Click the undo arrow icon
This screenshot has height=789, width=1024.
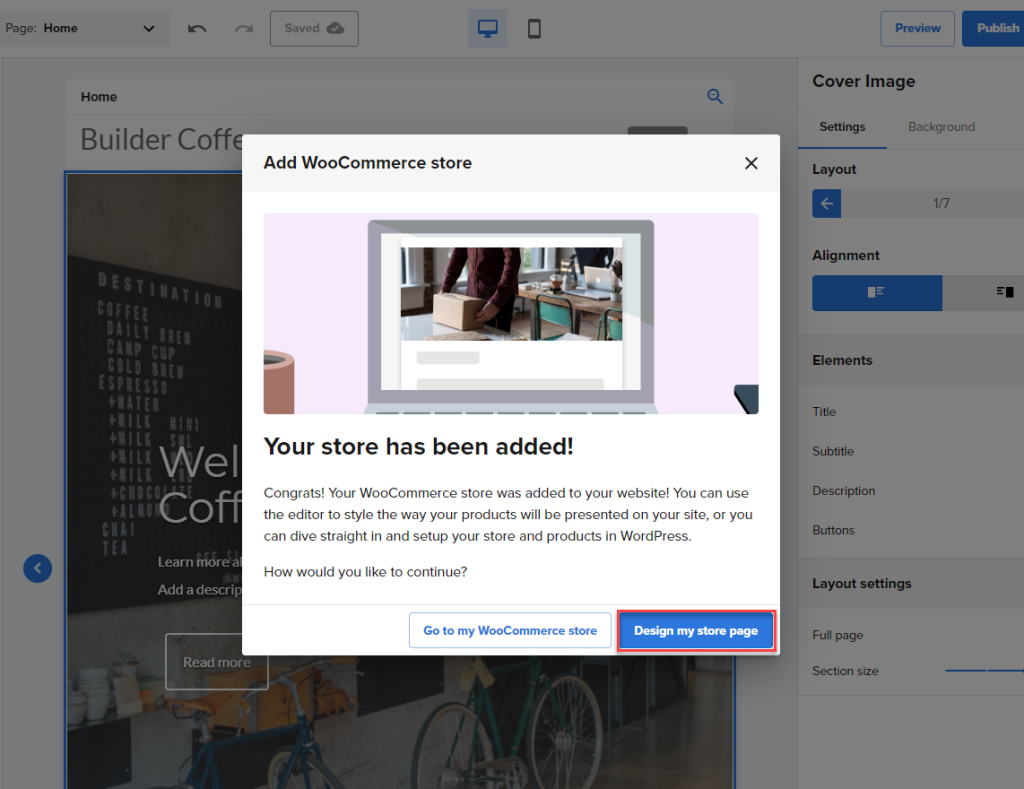[x=197, y=28]
